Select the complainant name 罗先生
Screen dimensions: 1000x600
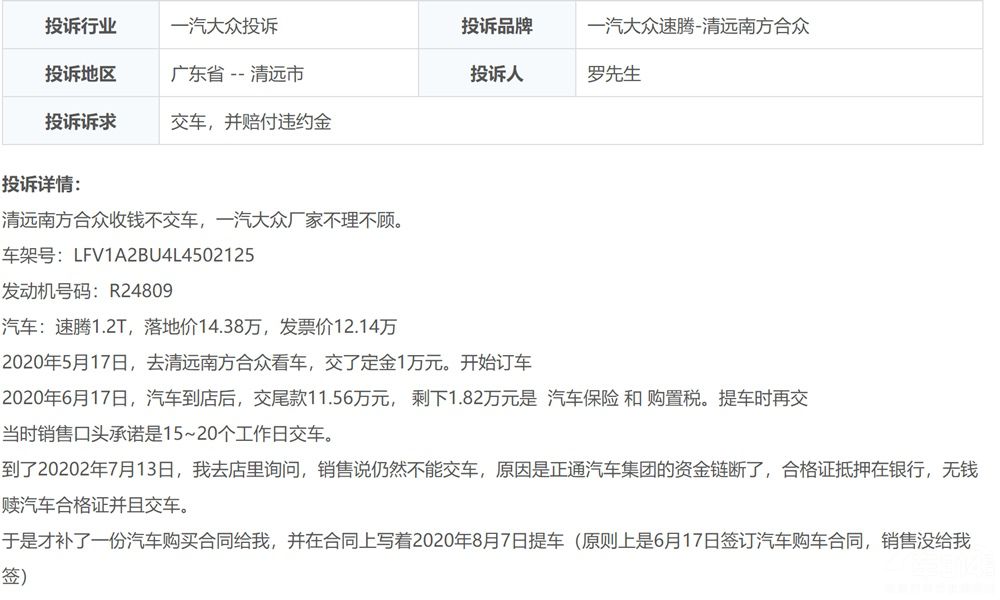tap(614, 74)
